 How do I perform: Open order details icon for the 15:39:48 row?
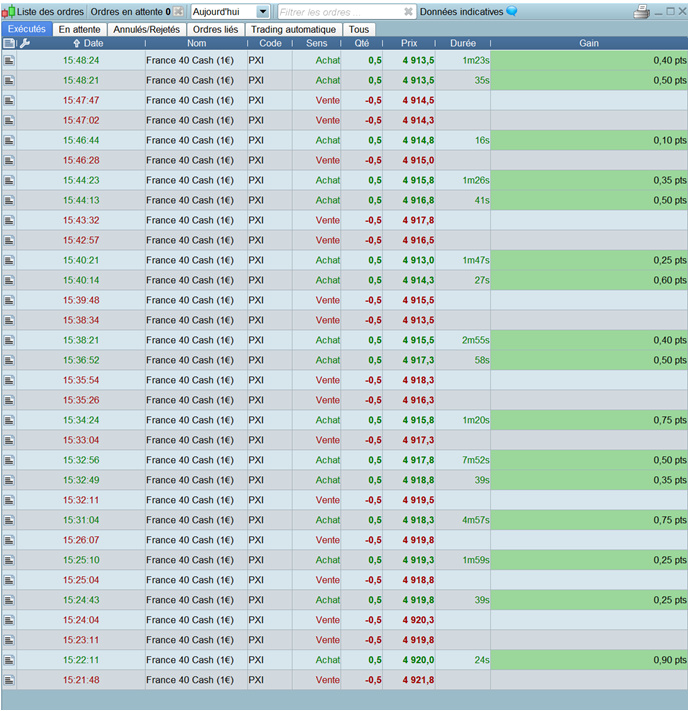(x=9, y=300)
